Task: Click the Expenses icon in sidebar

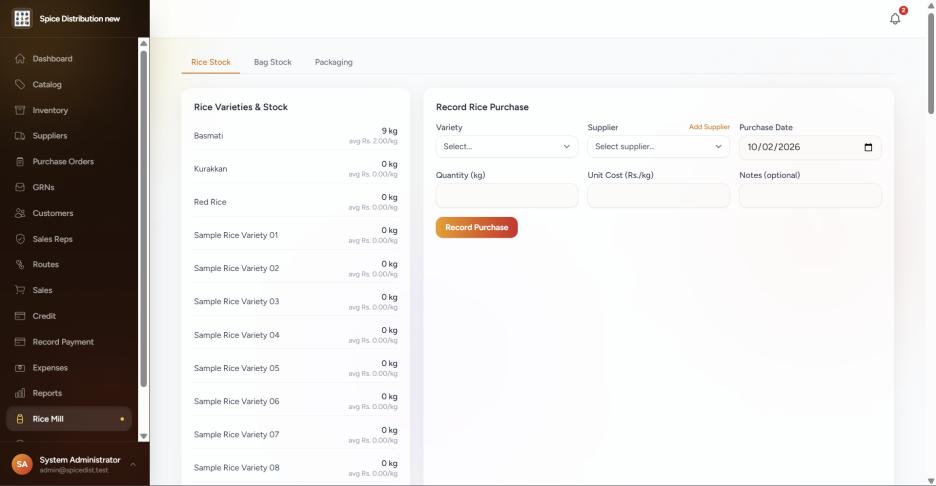Action: click(20, 368)
